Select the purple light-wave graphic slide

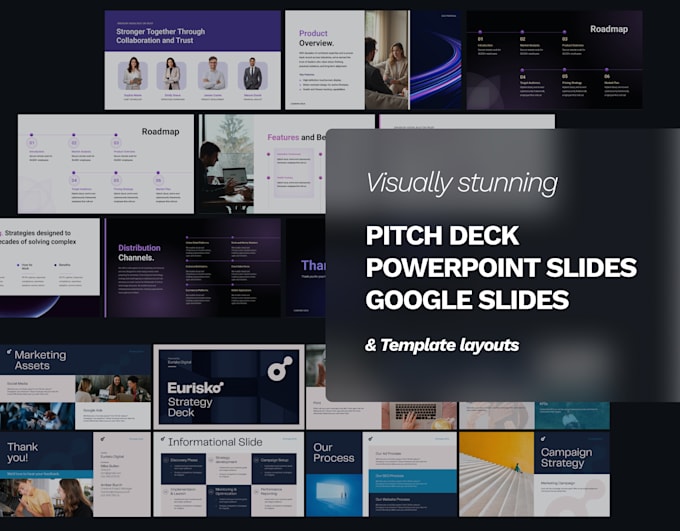pyautogui.click(x=436, y=60)
